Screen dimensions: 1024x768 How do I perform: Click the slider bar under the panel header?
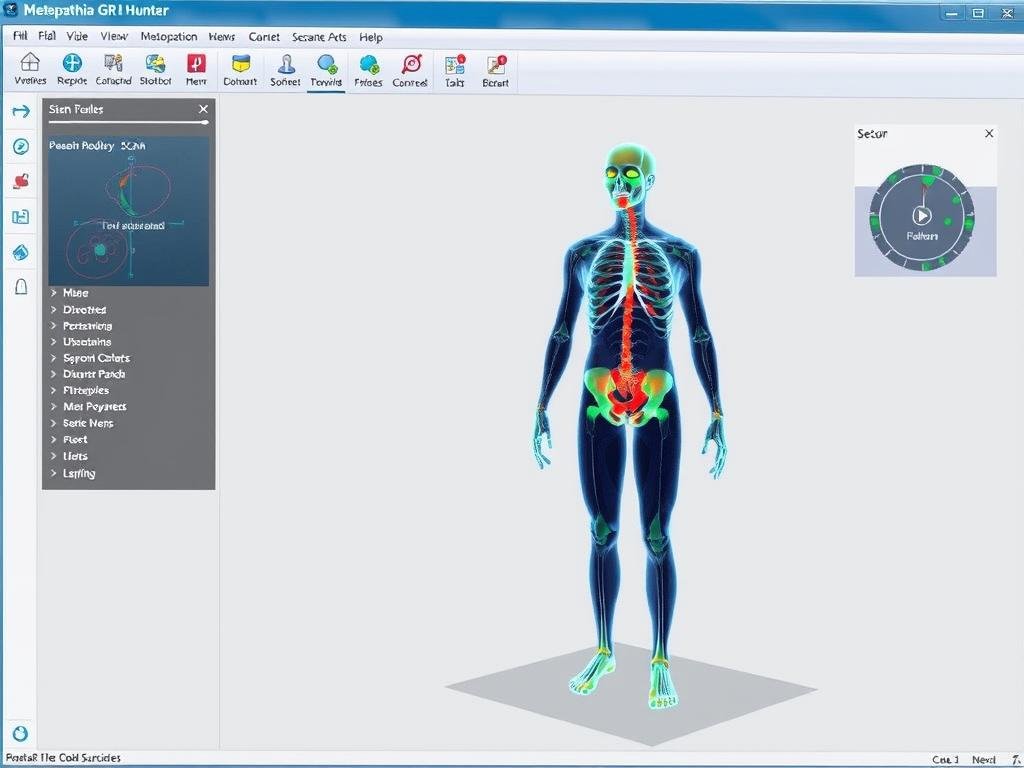tap(128, 123)
